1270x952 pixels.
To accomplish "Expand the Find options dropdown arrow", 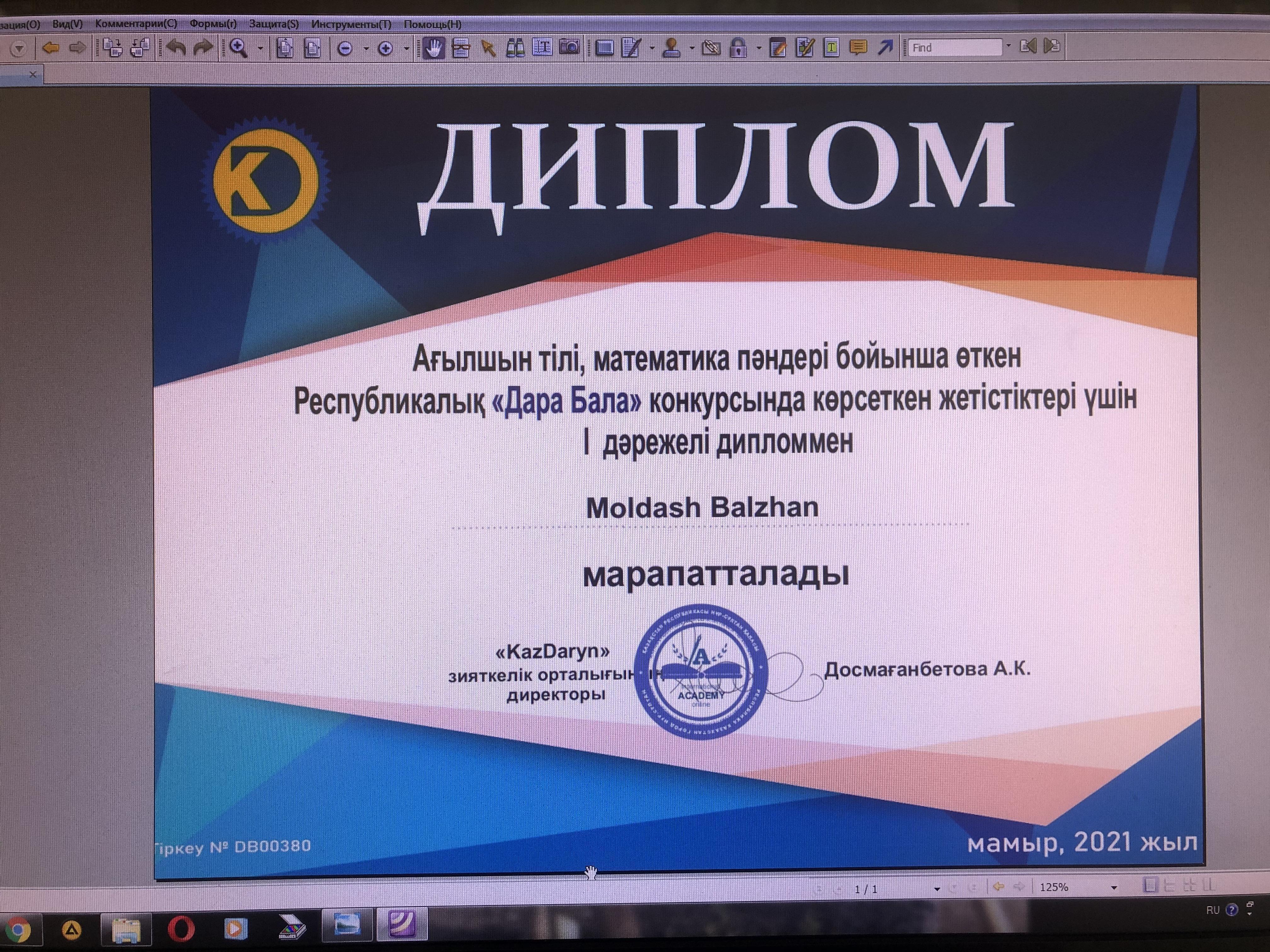I will coord(1008,46).
